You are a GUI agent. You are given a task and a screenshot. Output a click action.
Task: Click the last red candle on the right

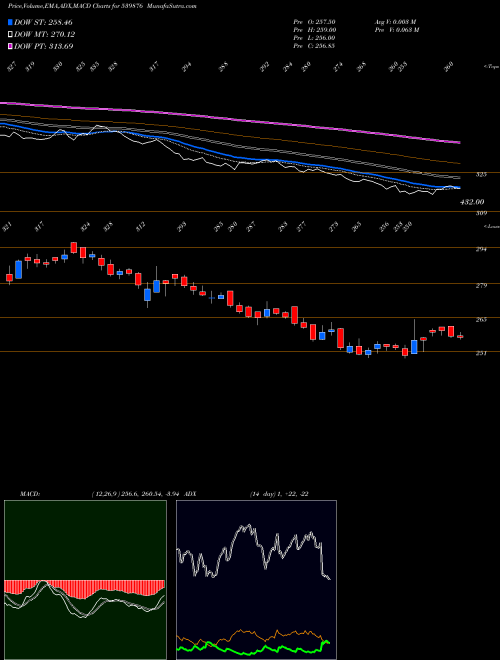click(460, 336)
